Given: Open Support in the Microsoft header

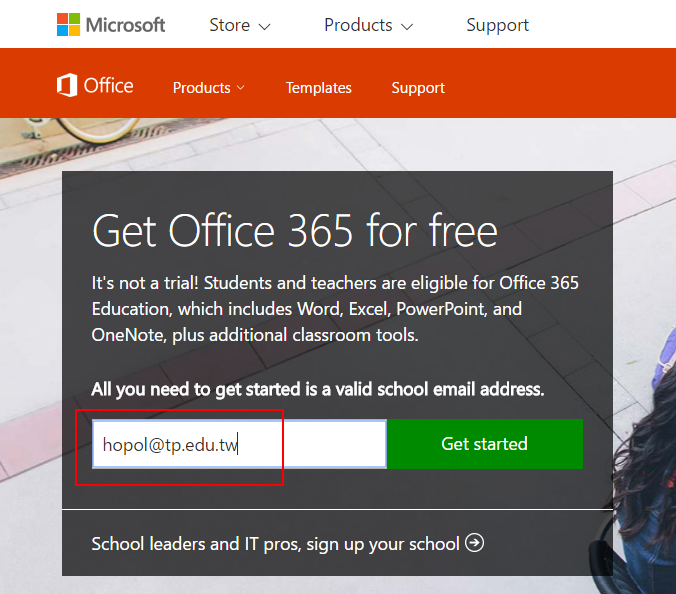Looking at the screenshot, I should click(498, 25).
